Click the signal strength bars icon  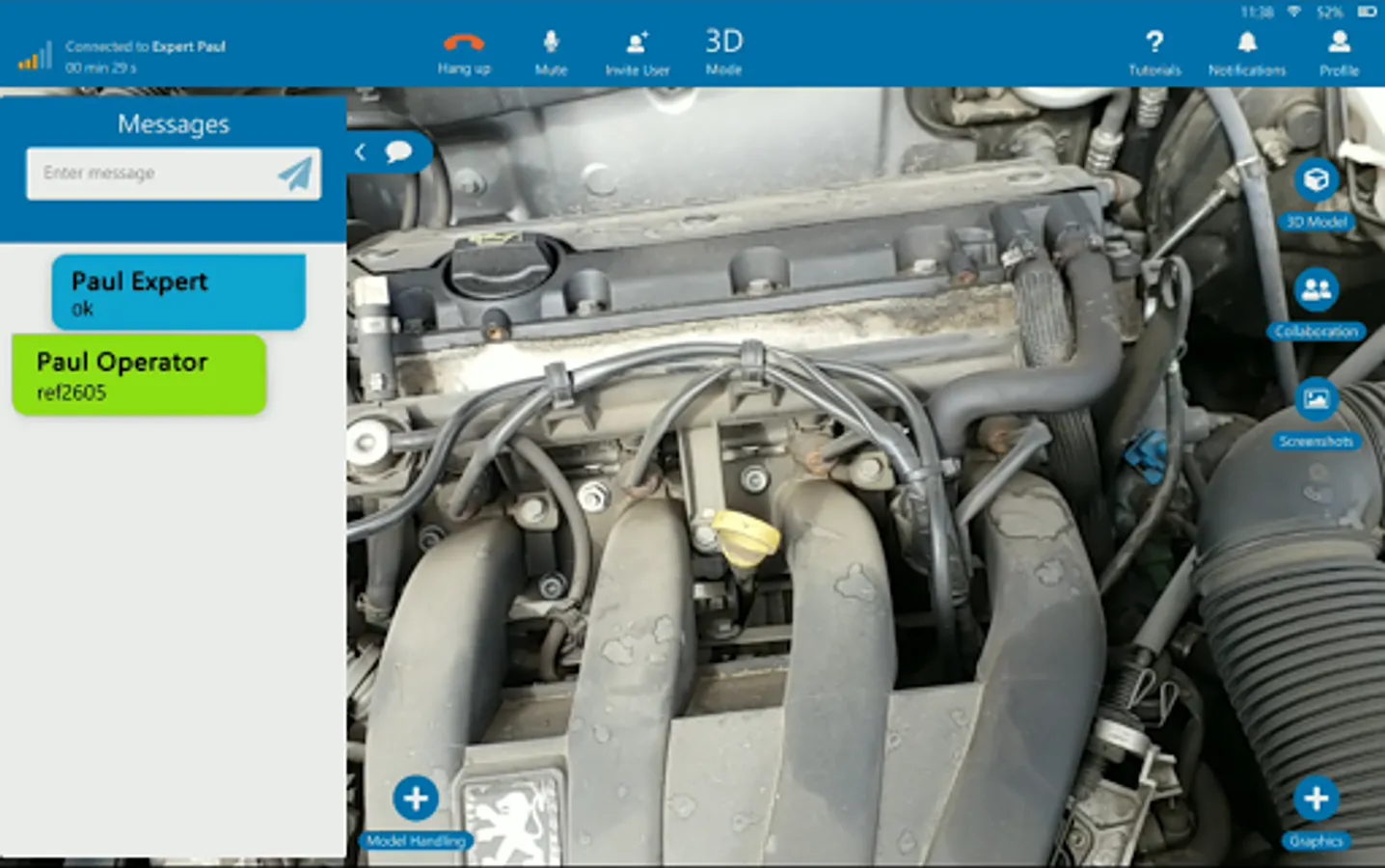(35, 56)
